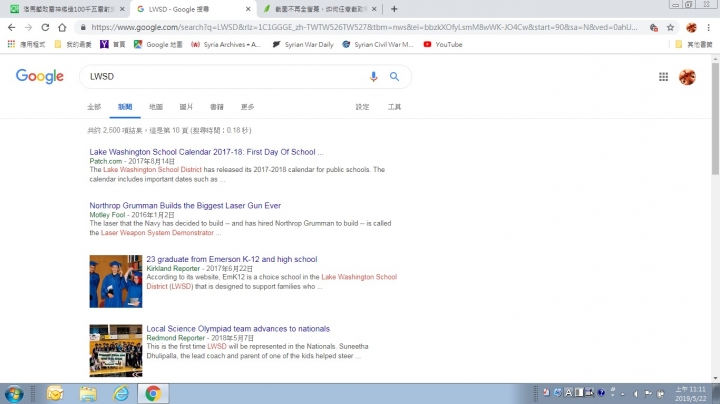Open Lake Washington School Calendar 2017-18 article

(206, 152)
